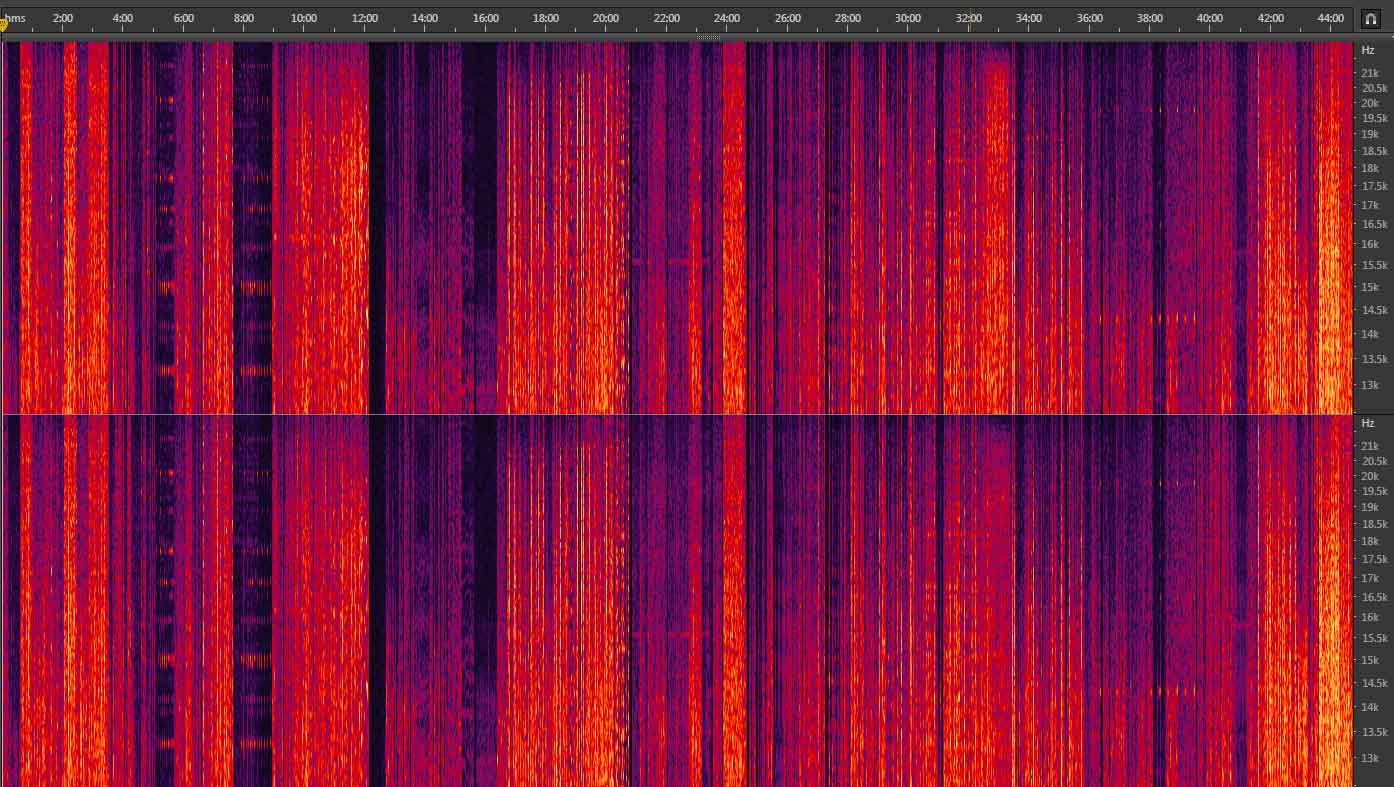Click 19k on lower channel frequency scale

pyautogui.click(x=1370, y=507)
